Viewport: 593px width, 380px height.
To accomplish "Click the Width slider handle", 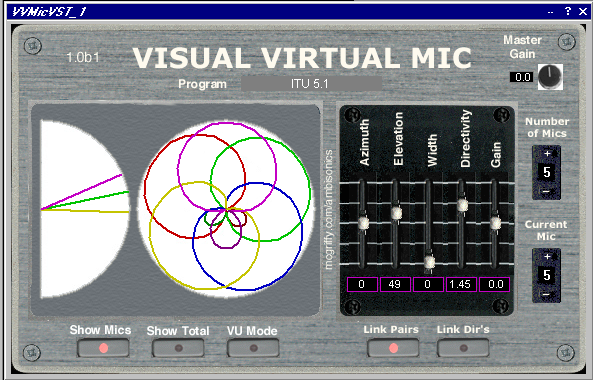I will coord(429,262).
